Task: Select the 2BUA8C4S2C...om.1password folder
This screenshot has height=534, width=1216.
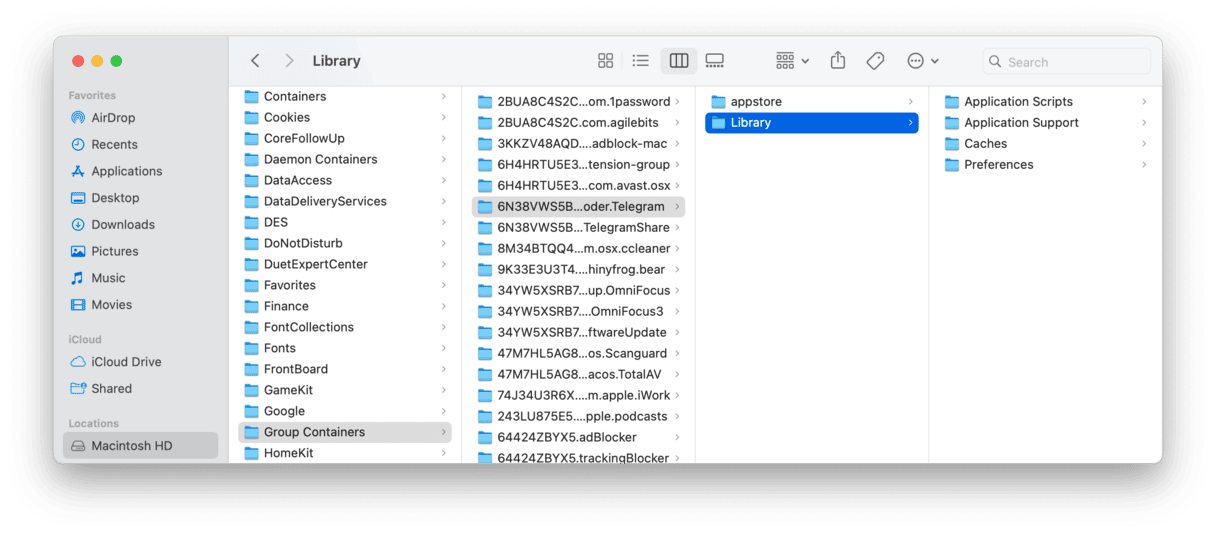Action: 578,102
